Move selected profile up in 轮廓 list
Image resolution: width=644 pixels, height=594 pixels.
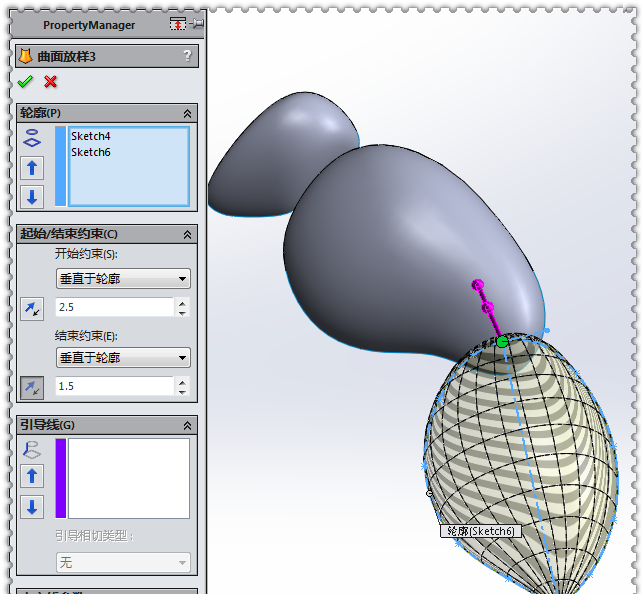32,168
